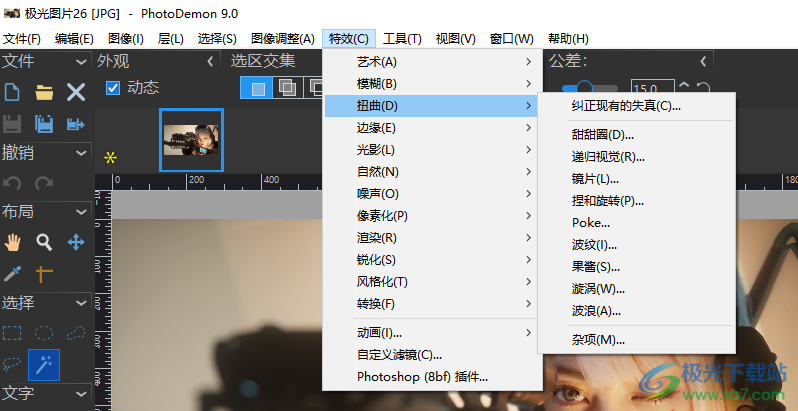Open the 像素化(P) submenu

tap(431, 216)
